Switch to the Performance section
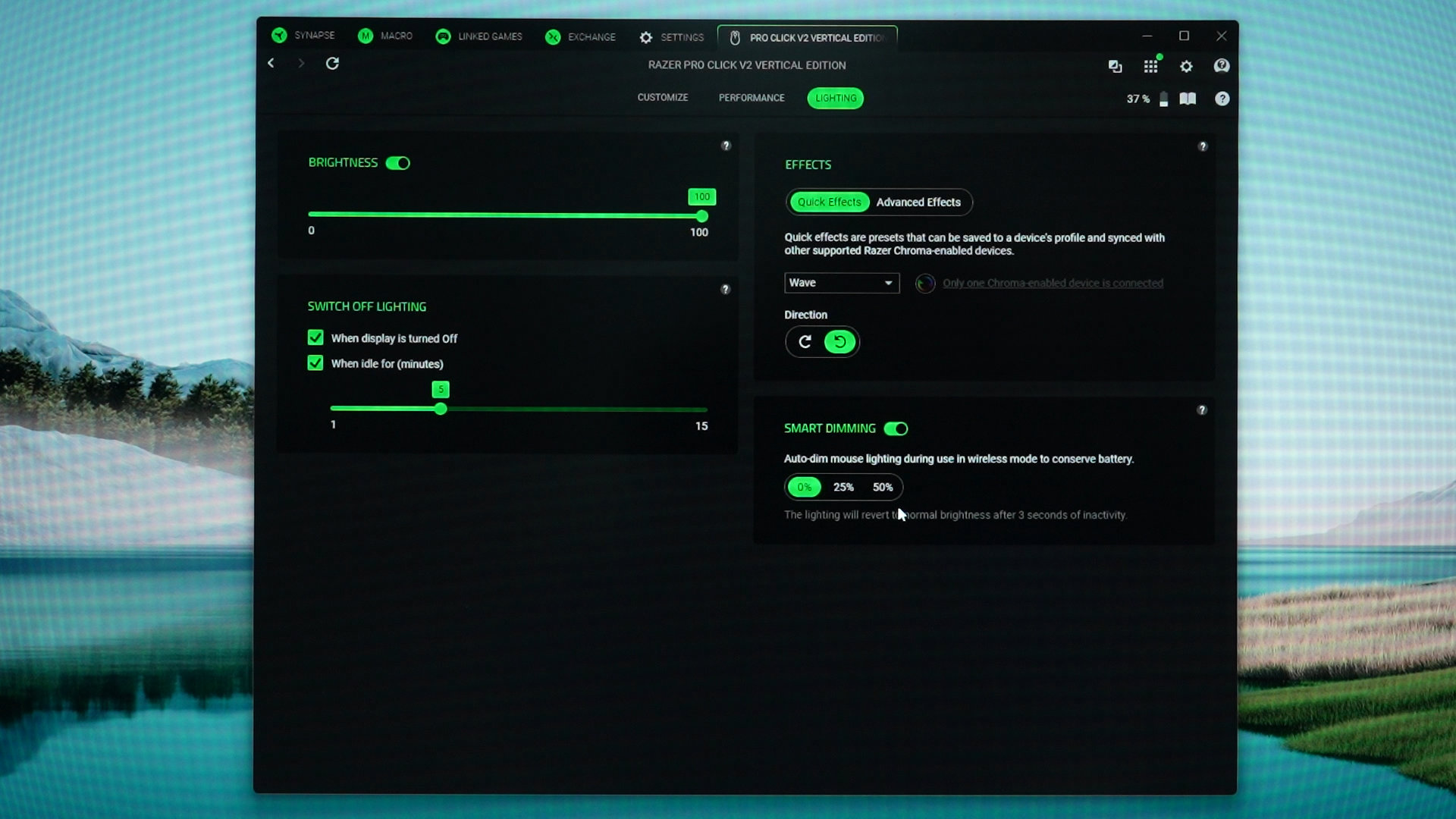The height and width of the screenshot is (819, 1456). 752,98
